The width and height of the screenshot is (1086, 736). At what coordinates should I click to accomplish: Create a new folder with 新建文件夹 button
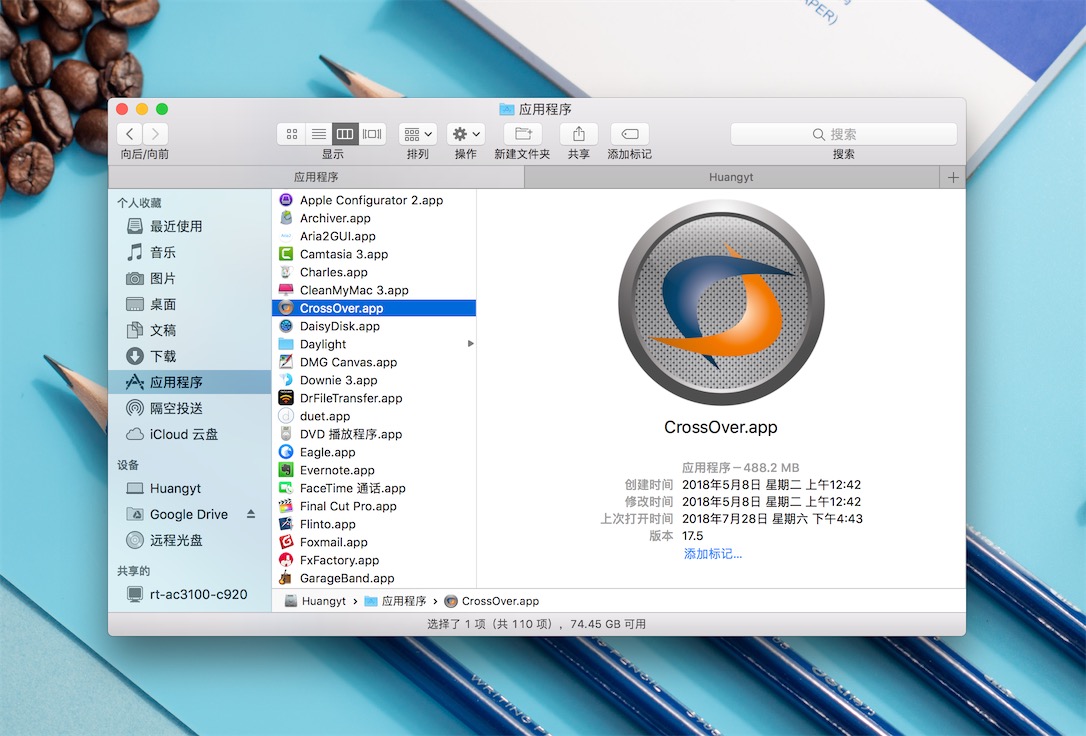coord(523,134)
